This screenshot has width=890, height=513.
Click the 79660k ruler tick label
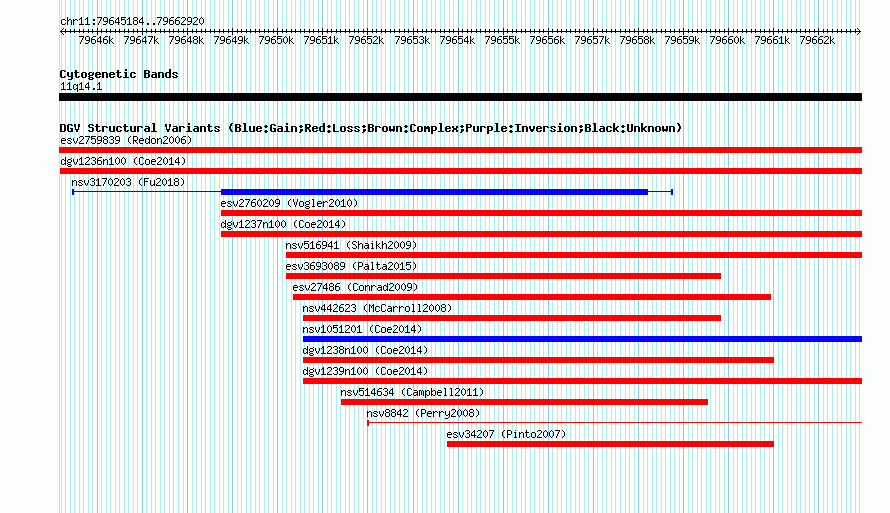click(x=727, y=40)
